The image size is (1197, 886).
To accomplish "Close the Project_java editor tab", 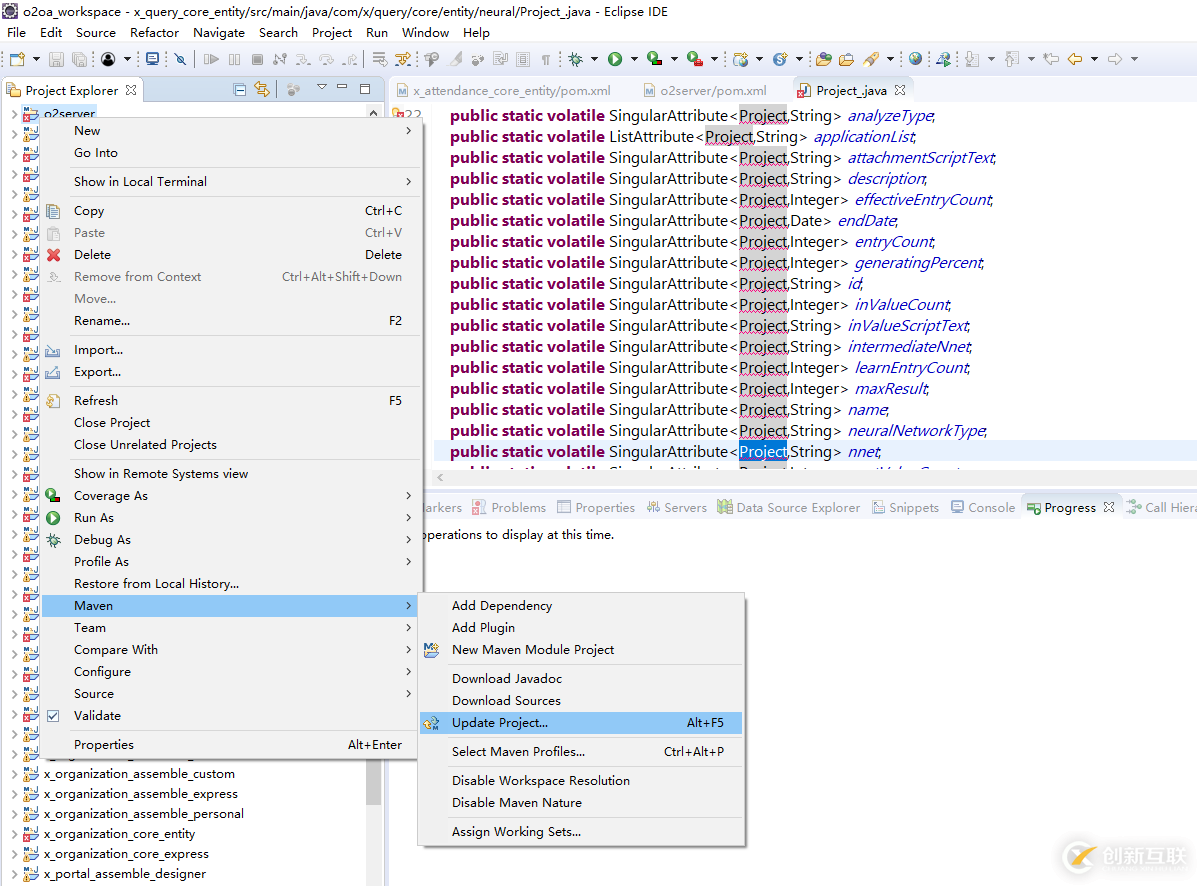I will click(x=900, y=90).
